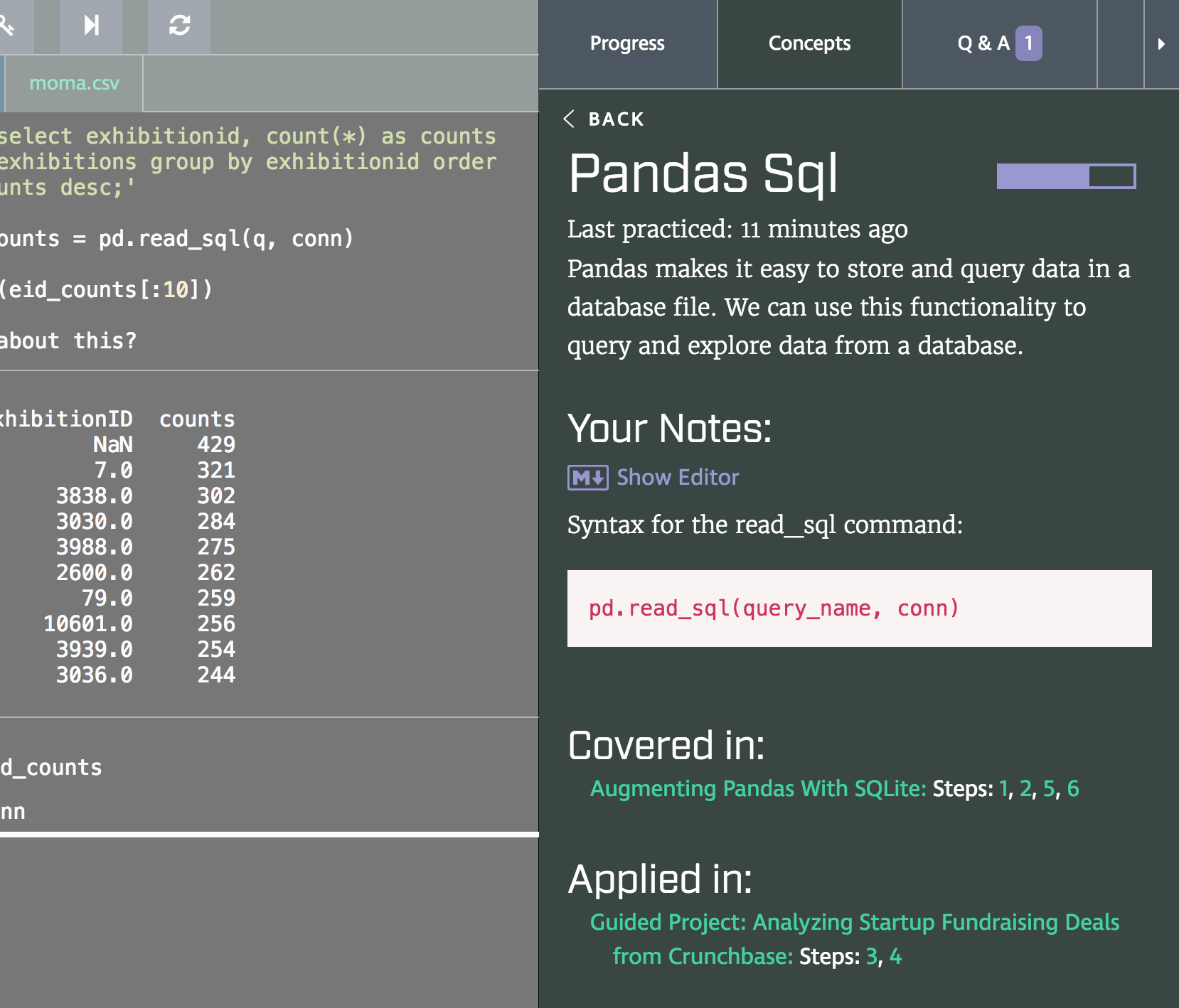1179x1008 pixels.
Task: Go back using the BACK label
Action: tap(616, 119)
